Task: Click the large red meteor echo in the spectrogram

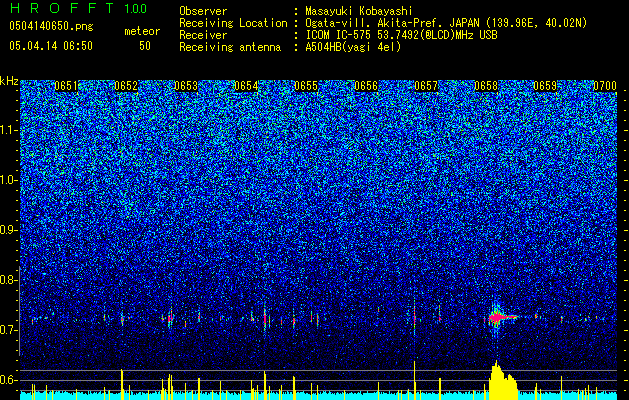Action: pos(501,318)
